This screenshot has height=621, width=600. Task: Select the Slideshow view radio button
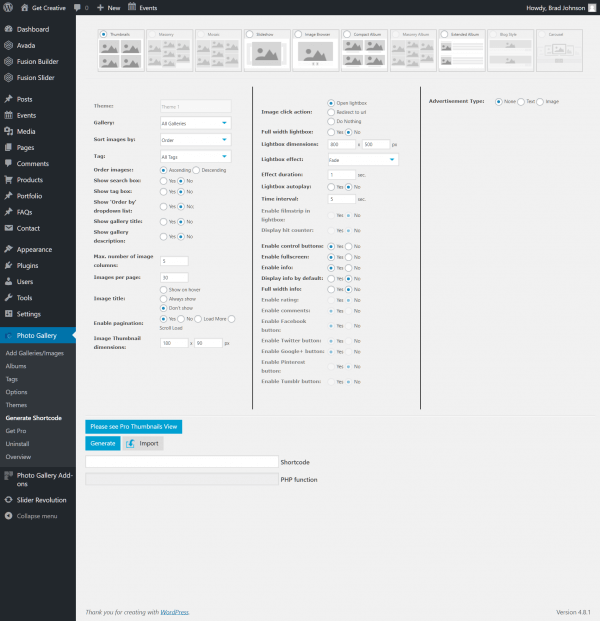pos(250,34)
